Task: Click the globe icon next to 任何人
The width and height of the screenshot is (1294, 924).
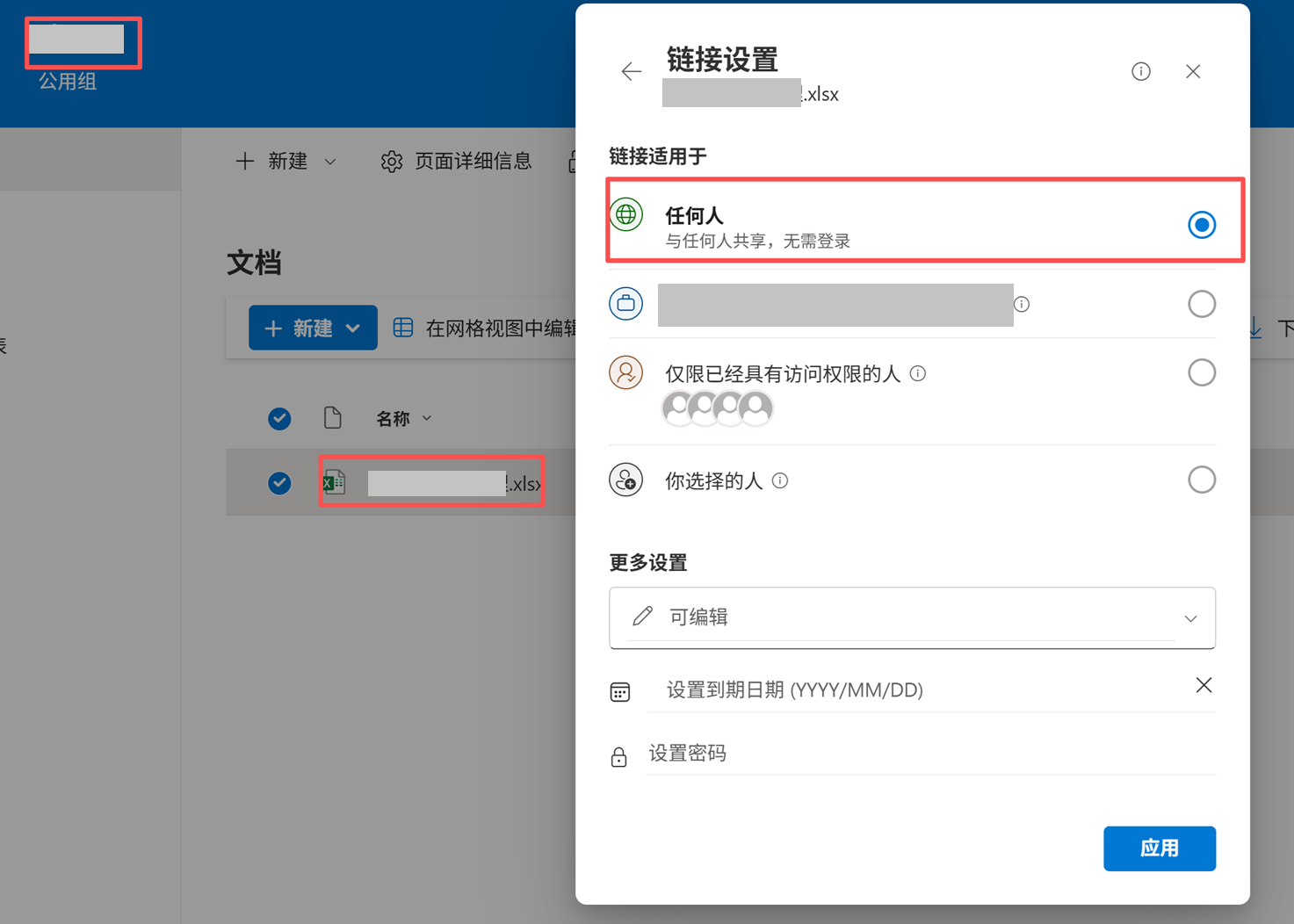Action: (626, 214)
